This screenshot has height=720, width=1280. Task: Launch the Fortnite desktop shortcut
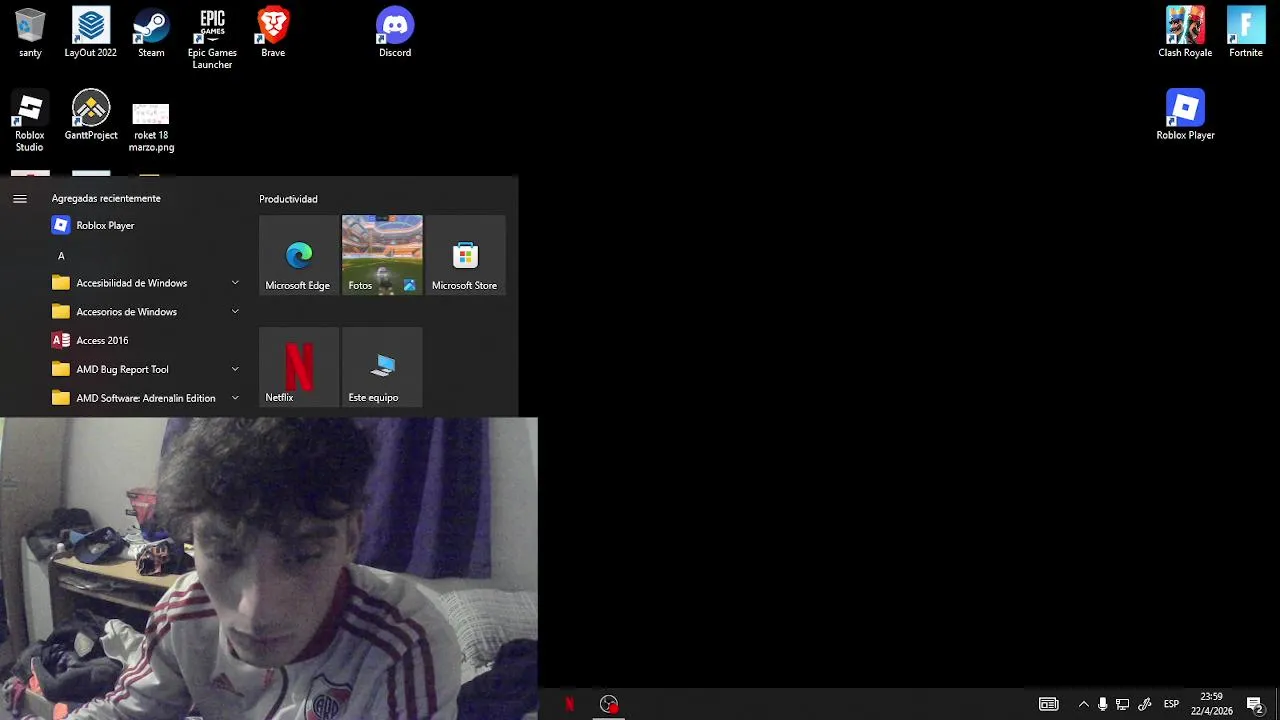(x=1246, y=33)
